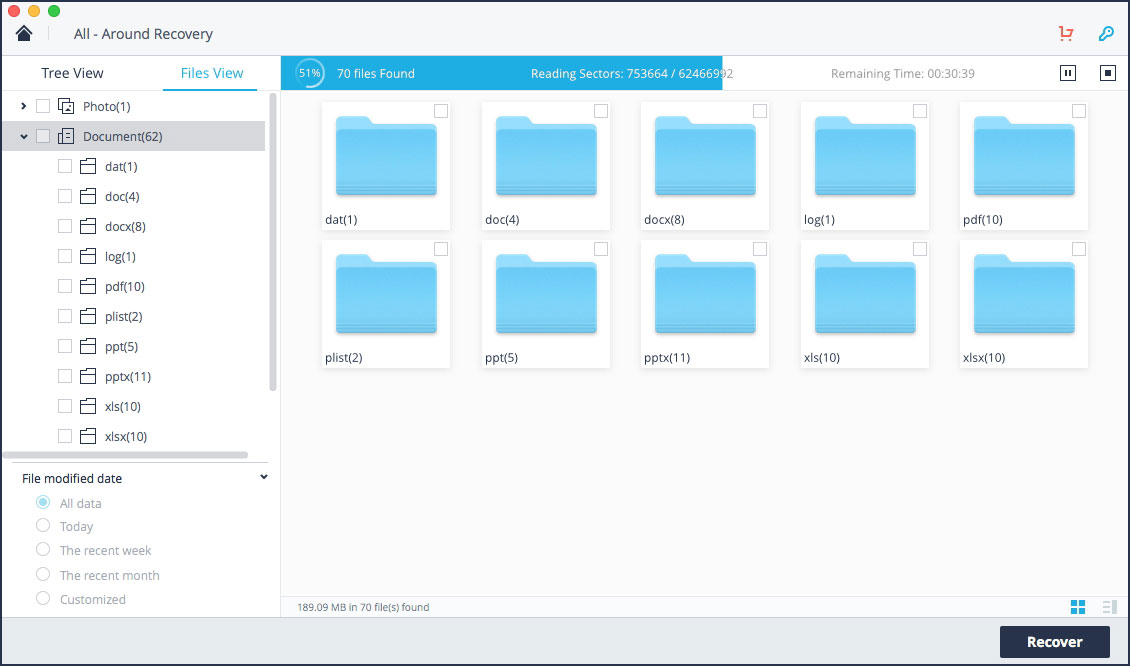Go to the Home screen icon
The width and height of the screenshot is (1130, 666).
pyautogui.click(x=24, y=33)
